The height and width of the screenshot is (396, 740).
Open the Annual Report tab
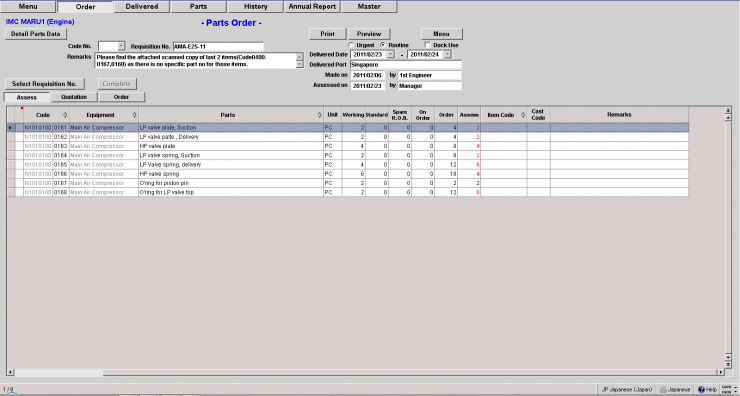[x=312, y=7]
